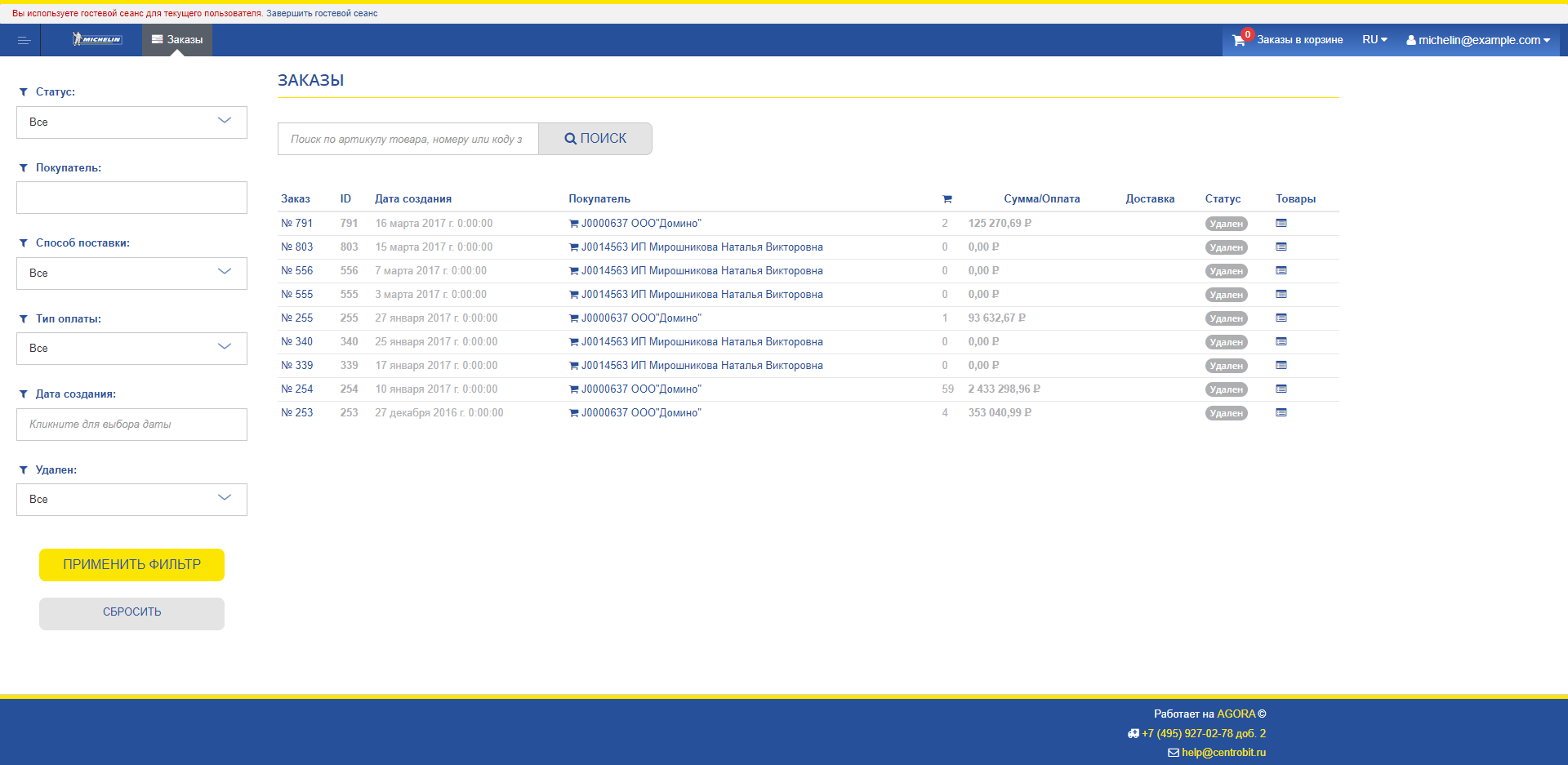Viewport: 1568px width, 765px height.
Task: Open order № 803 link
Action: [x=297, y=247]
